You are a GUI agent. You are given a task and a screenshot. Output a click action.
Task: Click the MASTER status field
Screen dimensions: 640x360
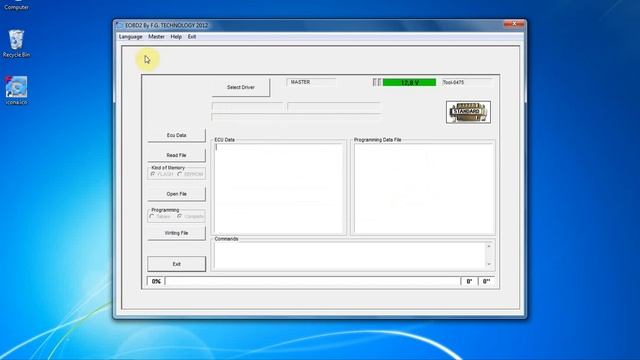pos(311,82)
